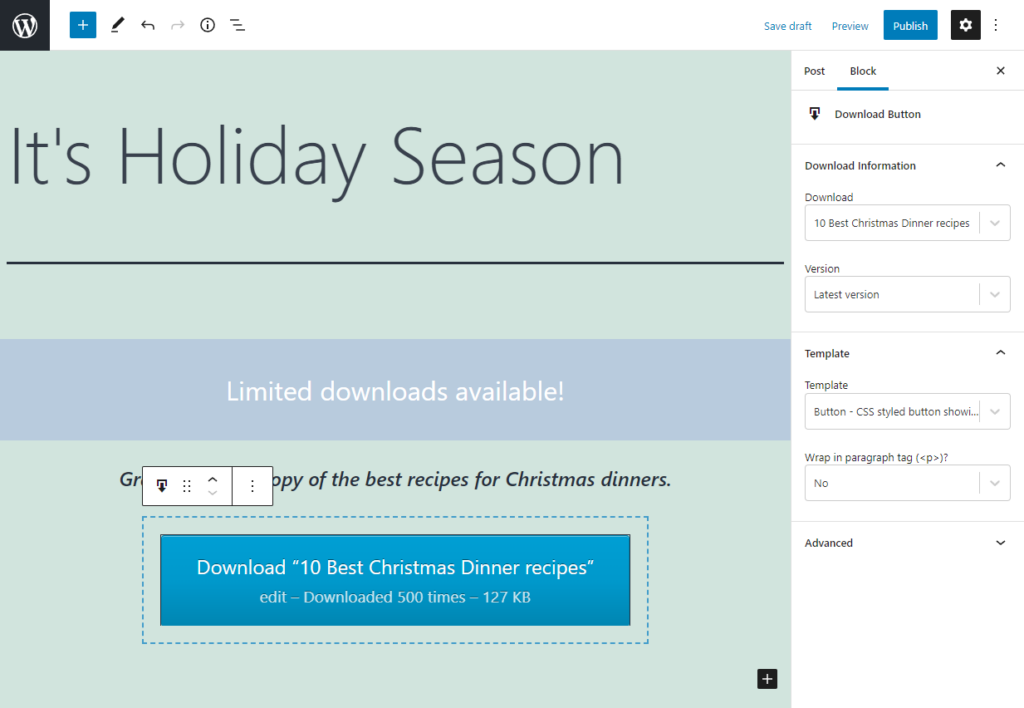Click the Download Button block type icon in the block toolbar
The image size is (1024, 708).
[162, 486]
